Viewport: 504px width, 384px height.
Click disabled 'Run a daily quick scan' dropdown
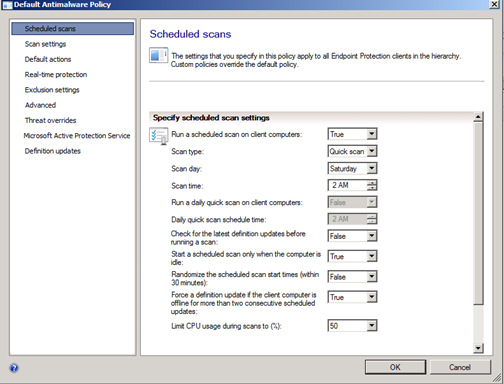coord(352,202)
